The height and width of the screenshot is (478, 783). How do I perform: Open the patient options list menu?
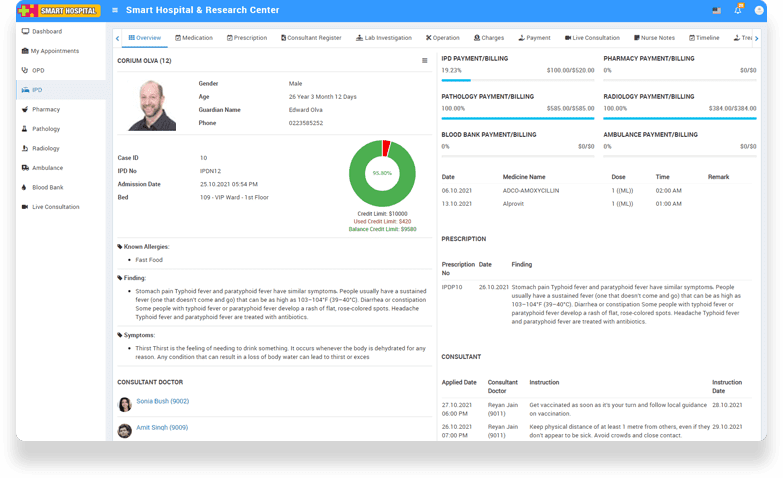[x=424, y=61]
